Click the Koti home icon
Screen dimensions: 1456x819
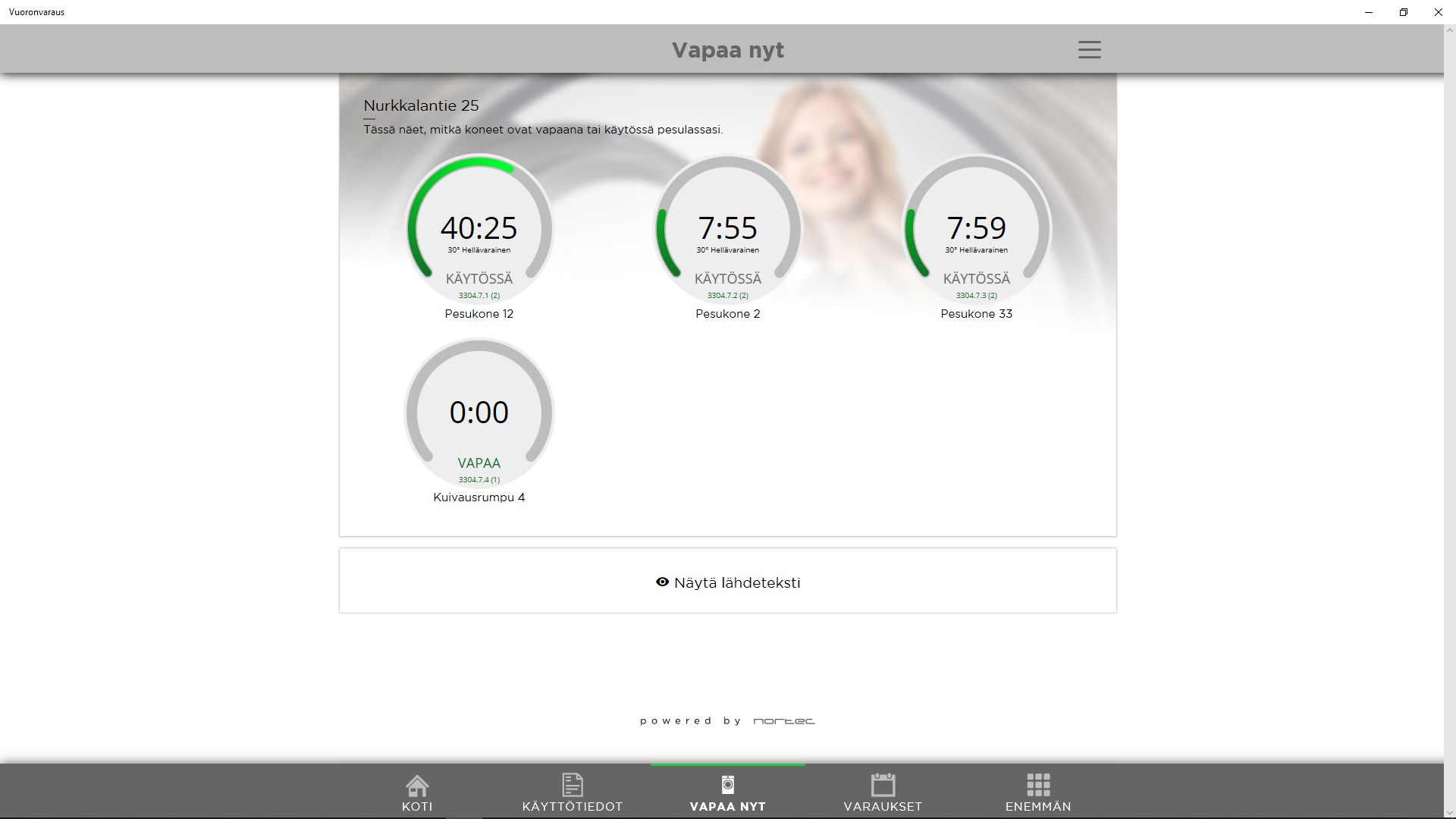click(417, 785)
